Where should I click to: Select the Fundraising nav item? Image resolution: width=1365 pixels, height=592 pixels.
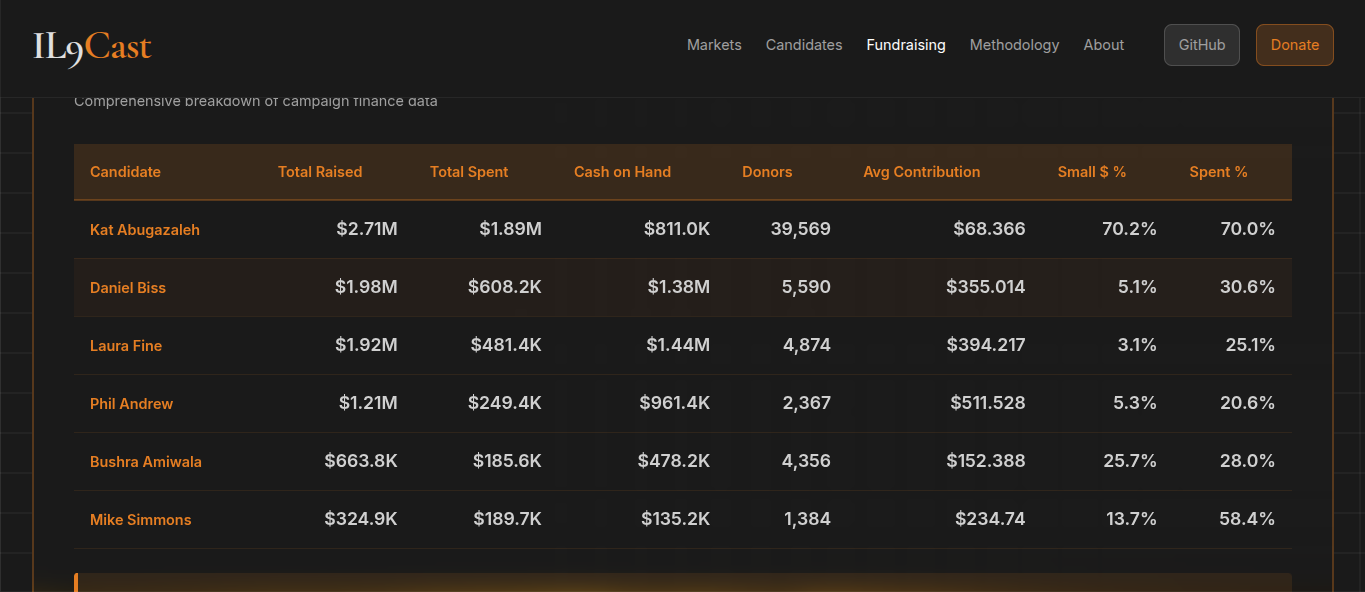[906, 45]
